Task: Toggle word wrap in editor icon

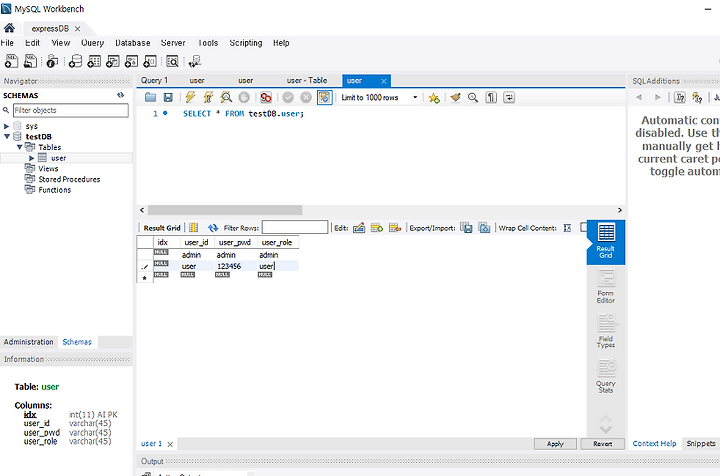Action: click(509, 97)
